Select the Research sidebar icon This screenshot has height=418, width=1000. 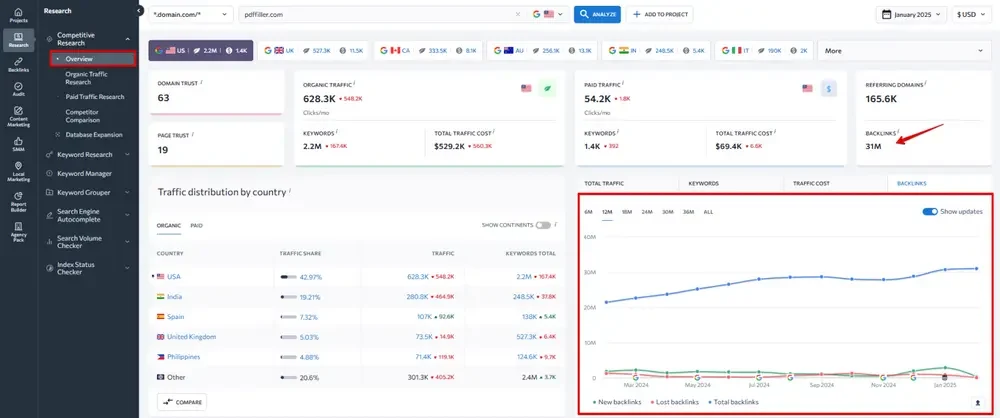point(18,40)
